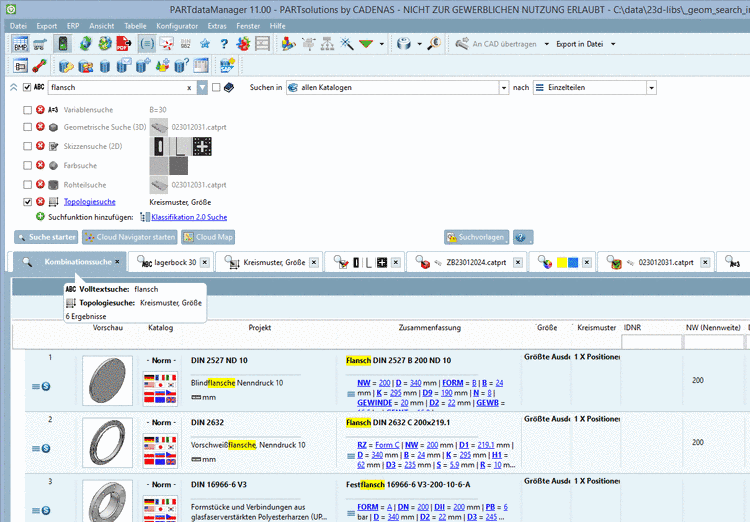
Task: Open the Datei menu
Action: [18, 26]
